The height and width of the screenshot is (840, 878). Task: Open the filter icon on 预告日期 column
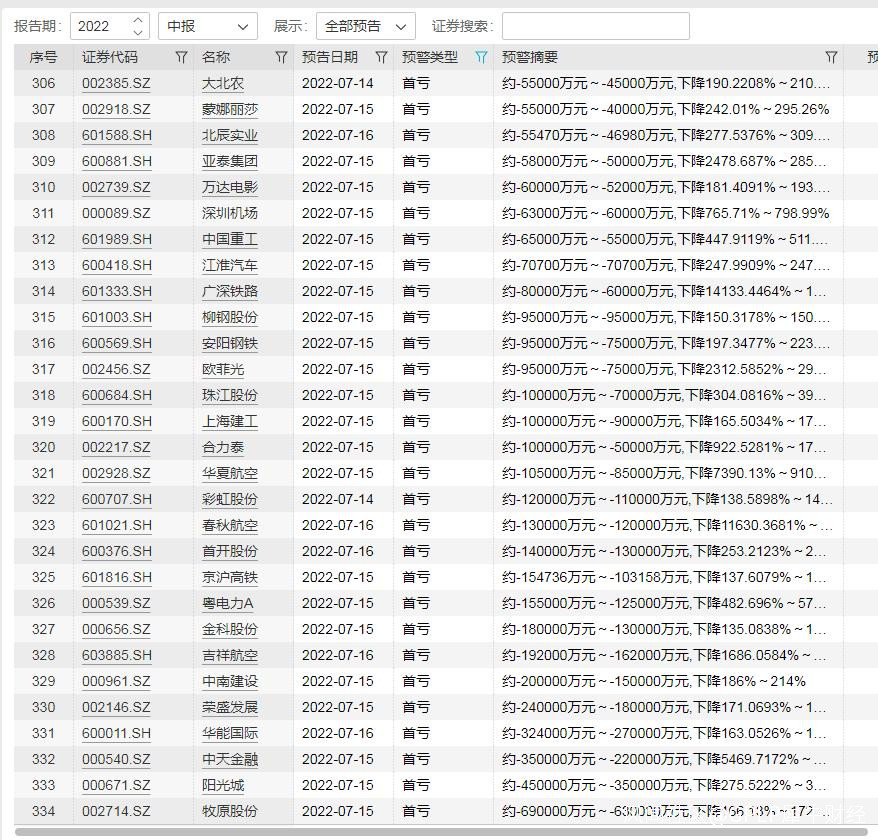pos(381,57)
